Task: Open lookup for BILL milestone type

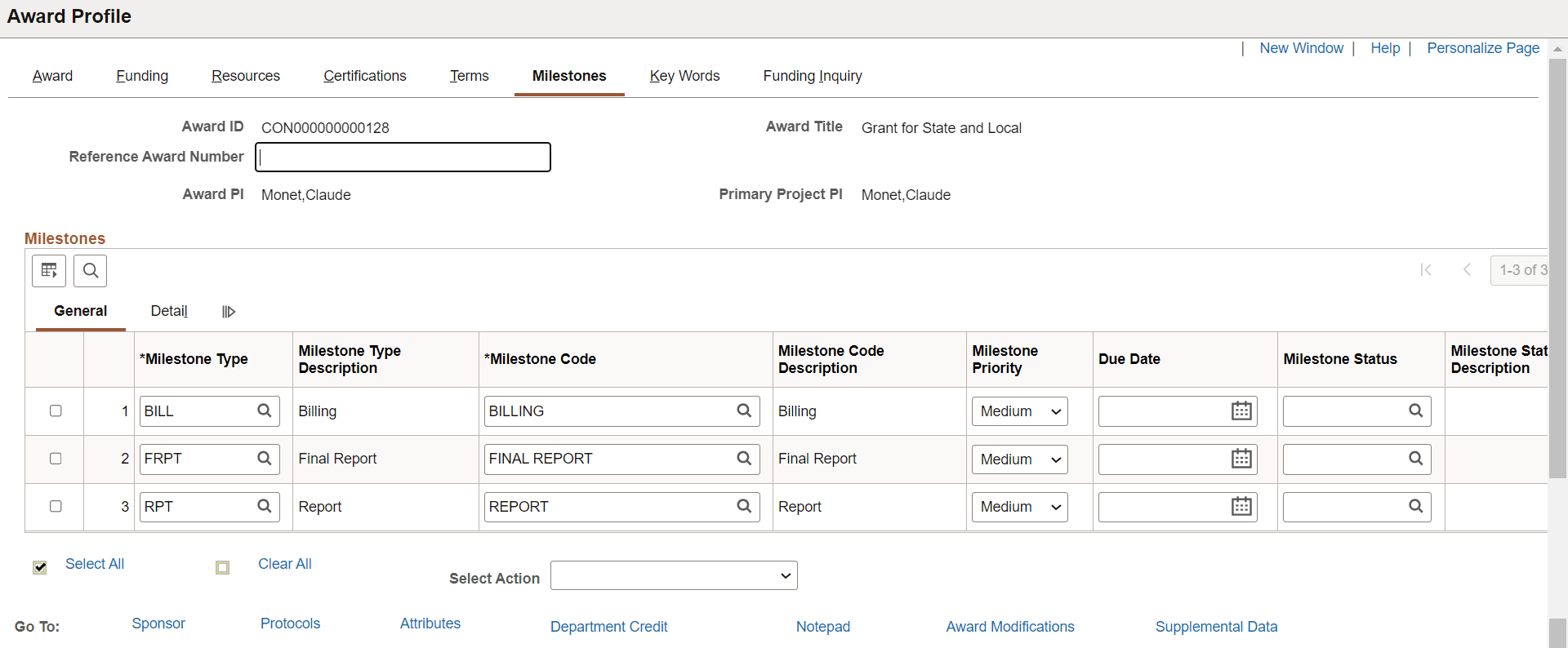Action: [x=265, y=411]
